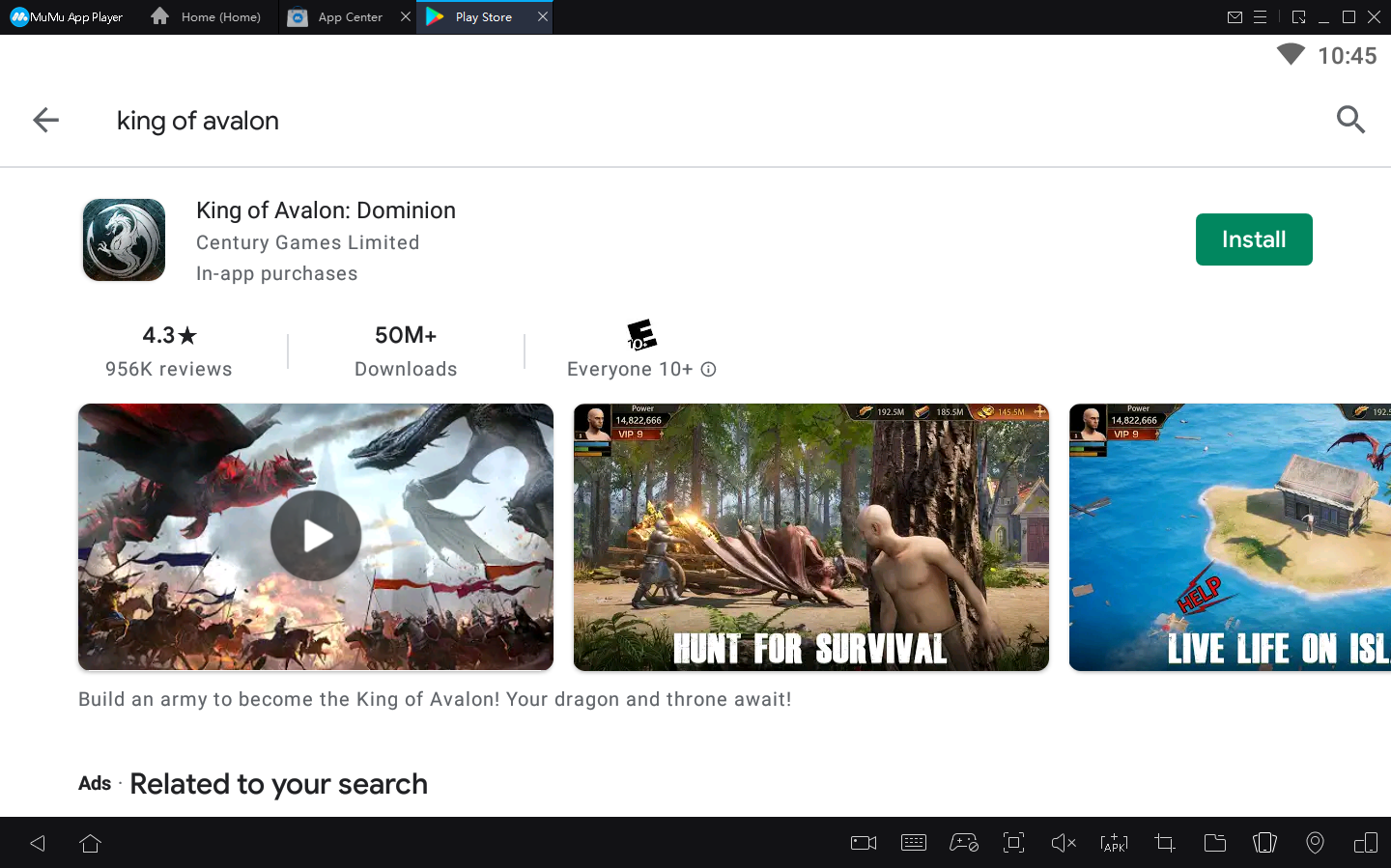Image resolution: width=1391 pixels, height=868 pixels.
Task: Click the 'king of avalon' search field
Action: pos(198,121)
